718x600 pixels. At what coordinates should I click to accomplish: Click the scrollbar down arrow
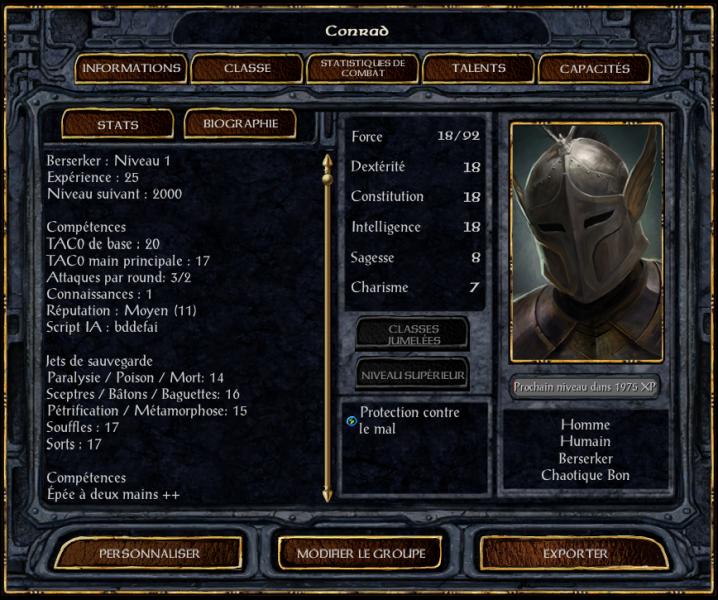[327, 495]
